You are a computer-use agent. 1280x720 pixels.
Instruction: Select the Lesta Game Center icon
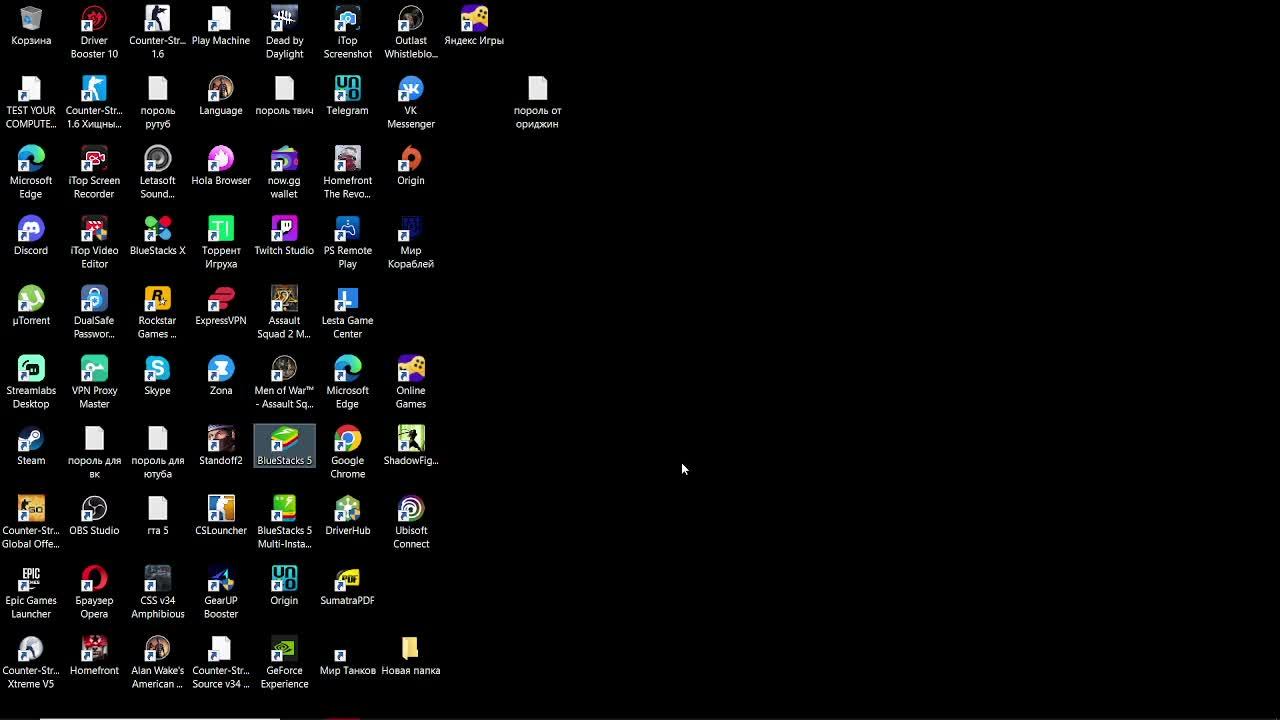(x=347, y=312)
